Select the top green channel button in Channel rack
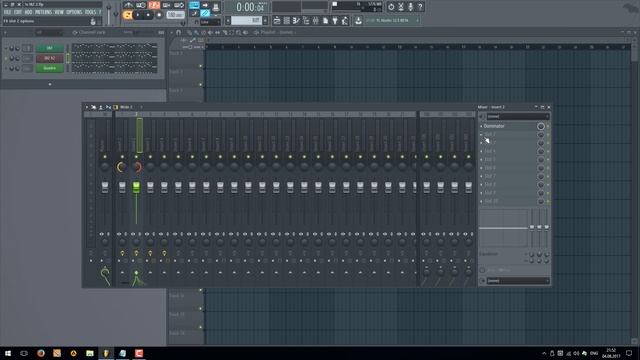 (49, 48)
